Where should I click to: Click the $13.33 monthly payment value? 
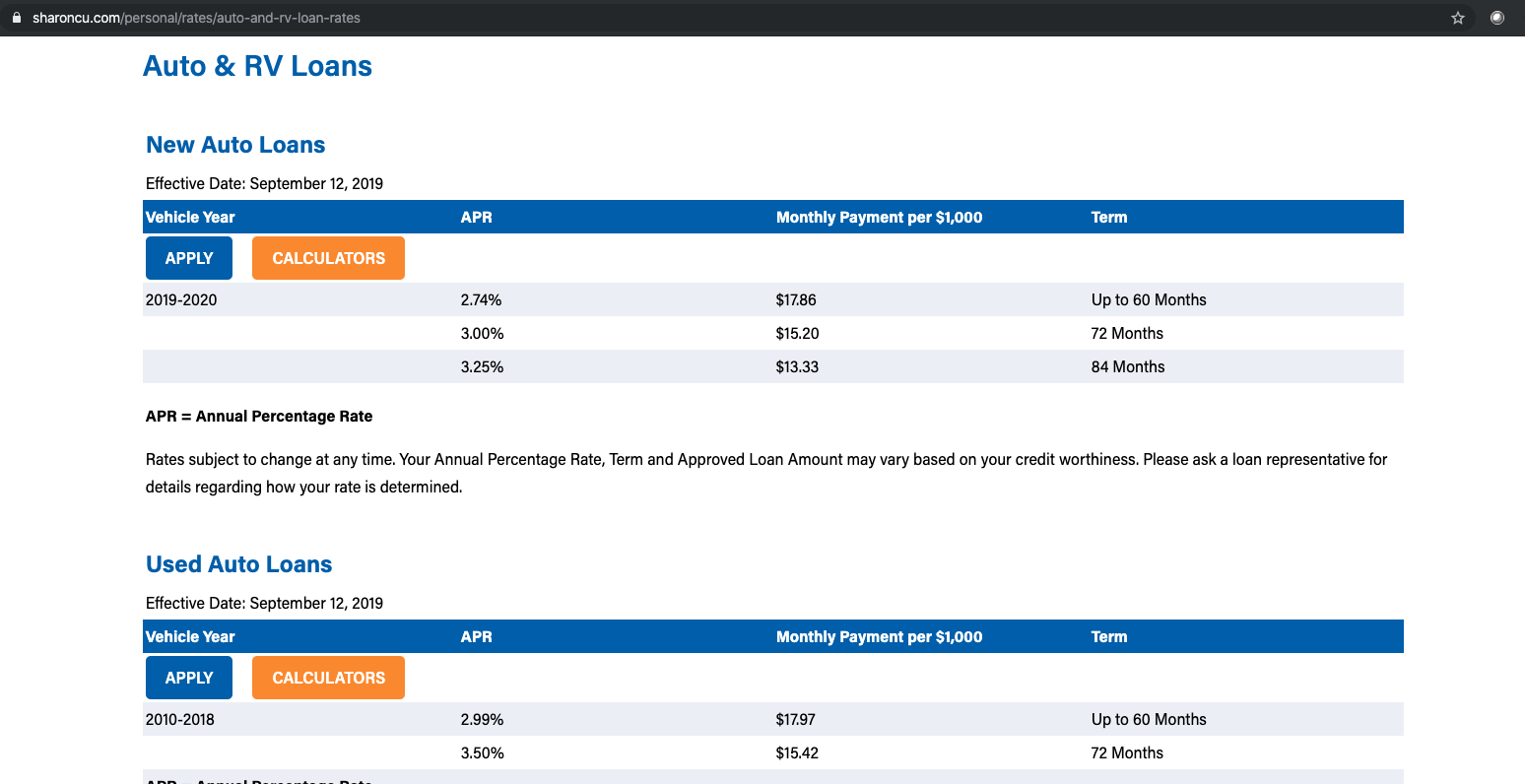[x=798, y=366]
